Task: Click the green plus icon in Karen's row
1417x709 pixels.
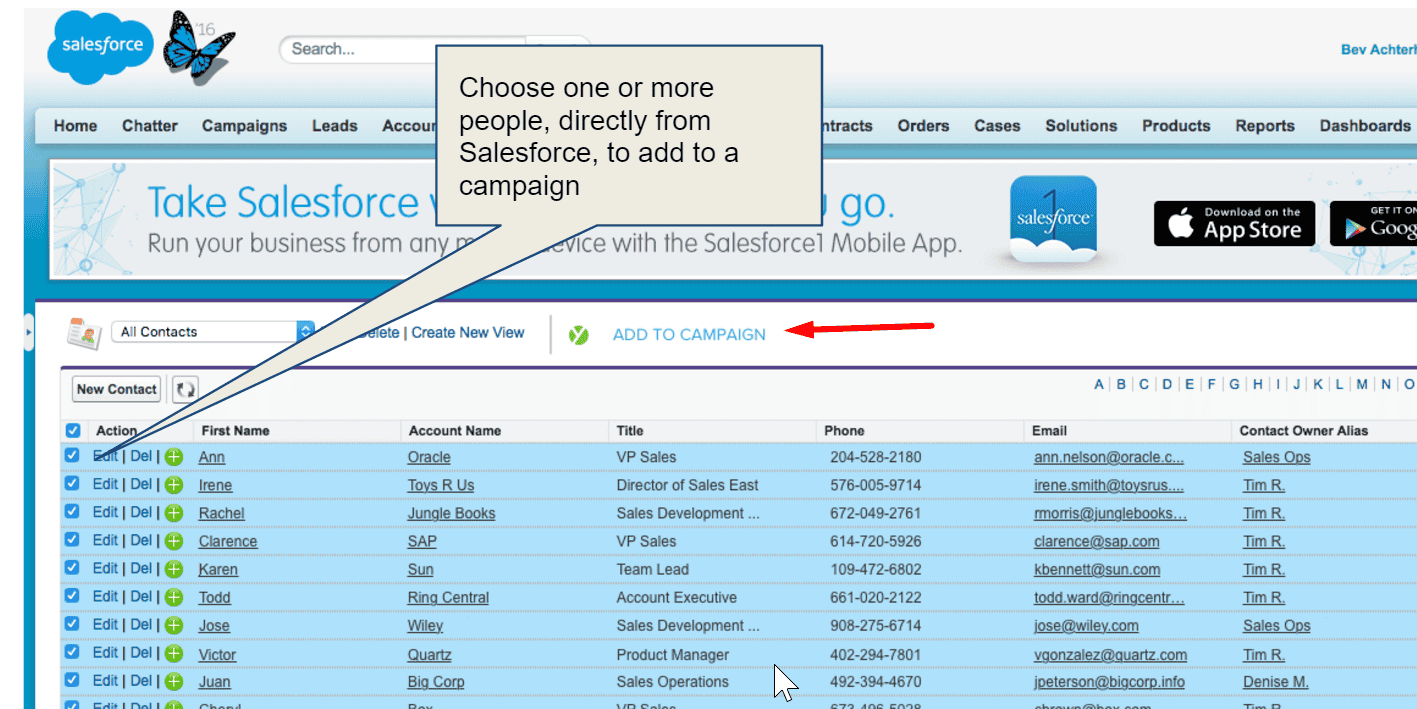Action: point(174,569)
